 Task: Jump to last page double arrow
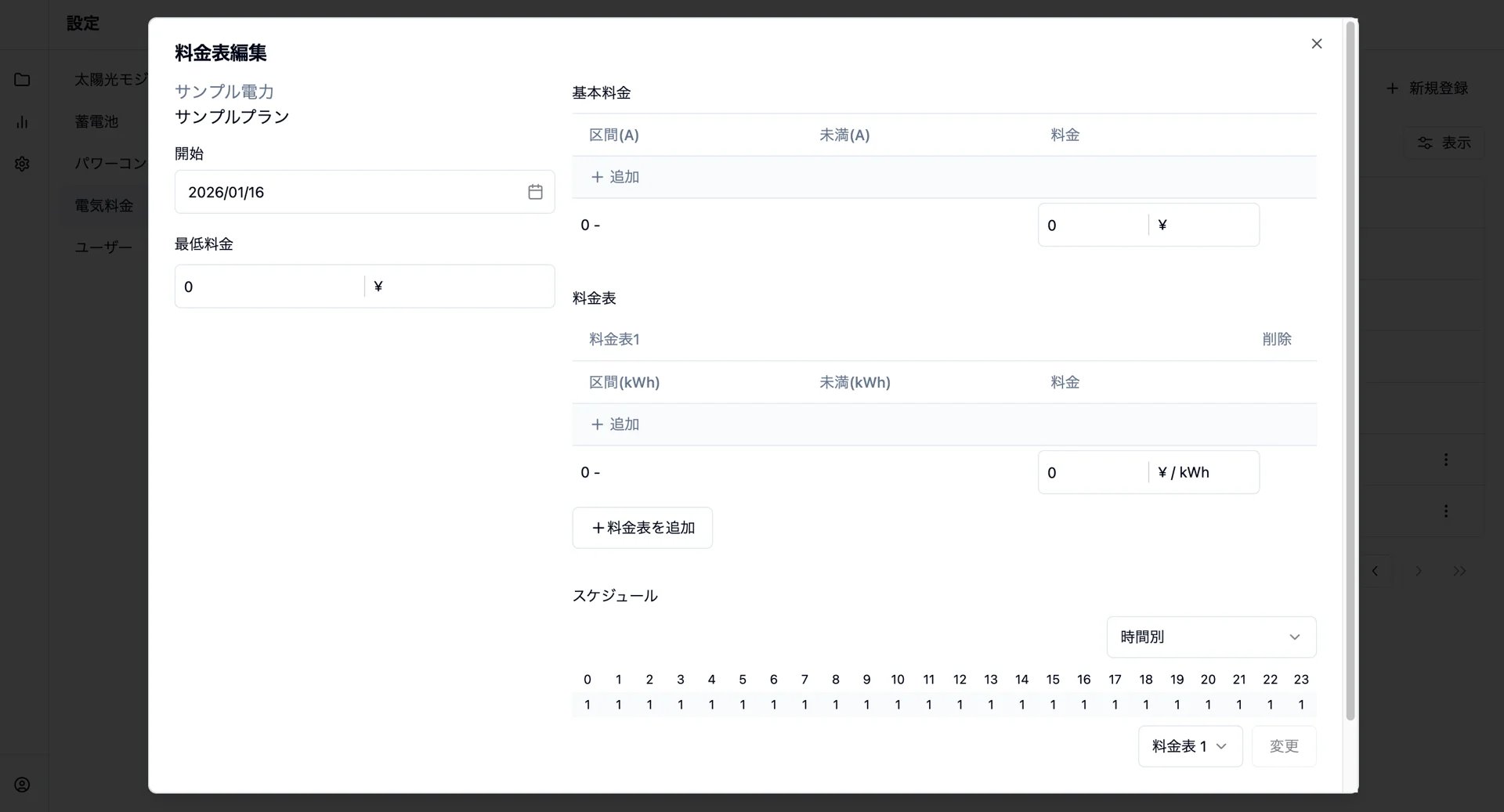click(1459, 571)
